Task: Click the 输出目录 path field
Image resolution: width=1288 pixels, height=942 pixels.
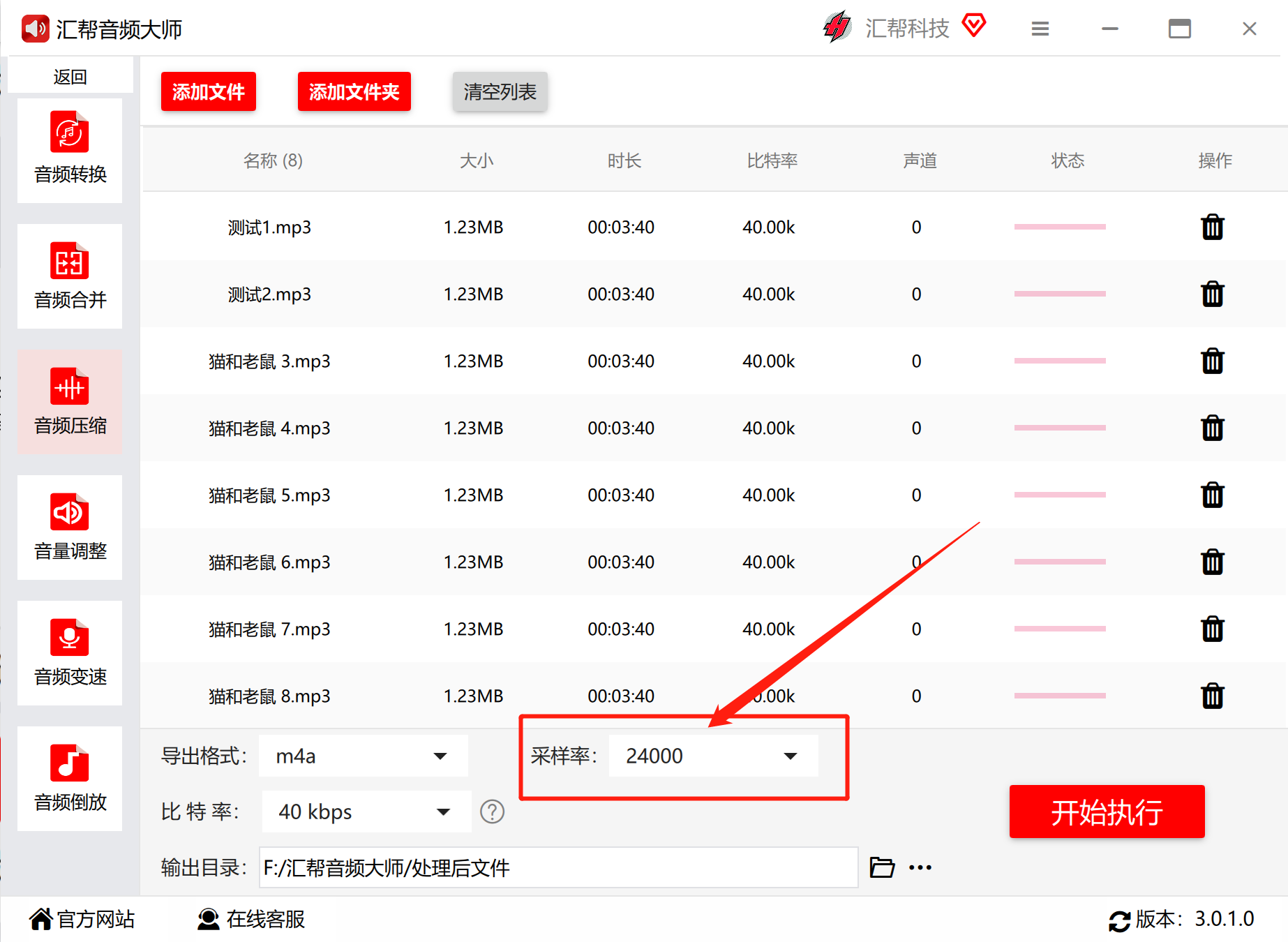Action: click(558, 867)
